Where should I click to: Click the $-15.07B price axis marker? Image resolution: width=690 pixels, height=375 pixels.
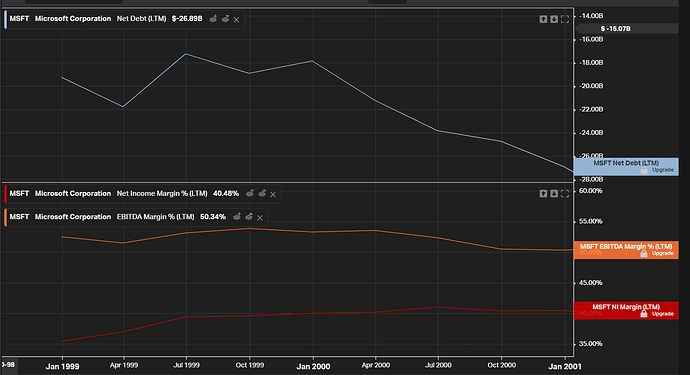(627, 29)
